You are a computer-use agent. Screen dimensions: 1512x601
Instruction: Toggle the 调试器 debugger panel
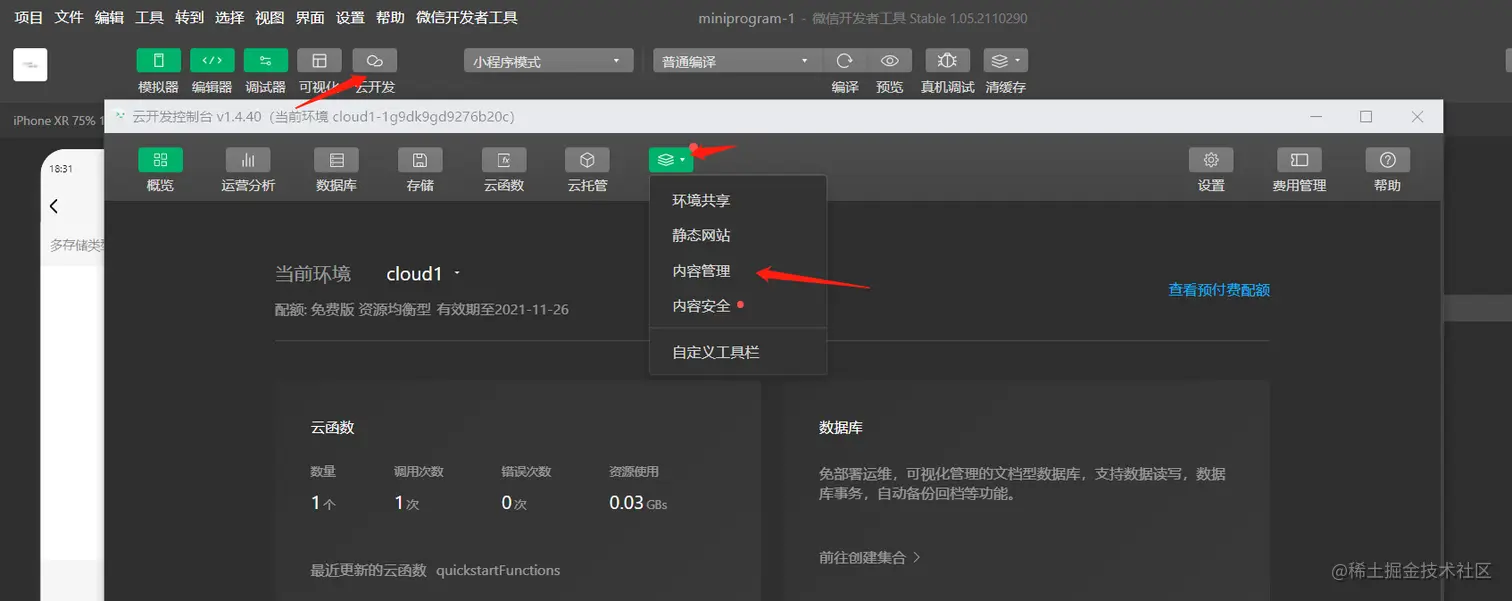pyautogui.click(x=266, y=61)
